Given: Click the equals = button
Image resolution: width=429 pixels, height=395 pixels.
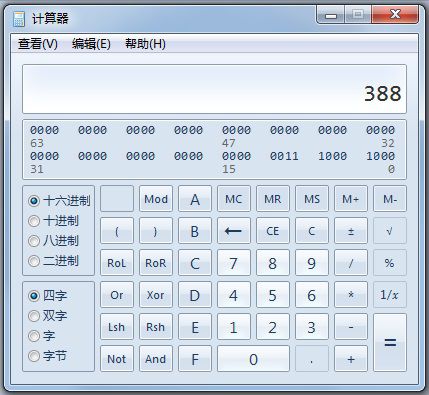Looking at the screenshot, I should (x=390, y=343).
